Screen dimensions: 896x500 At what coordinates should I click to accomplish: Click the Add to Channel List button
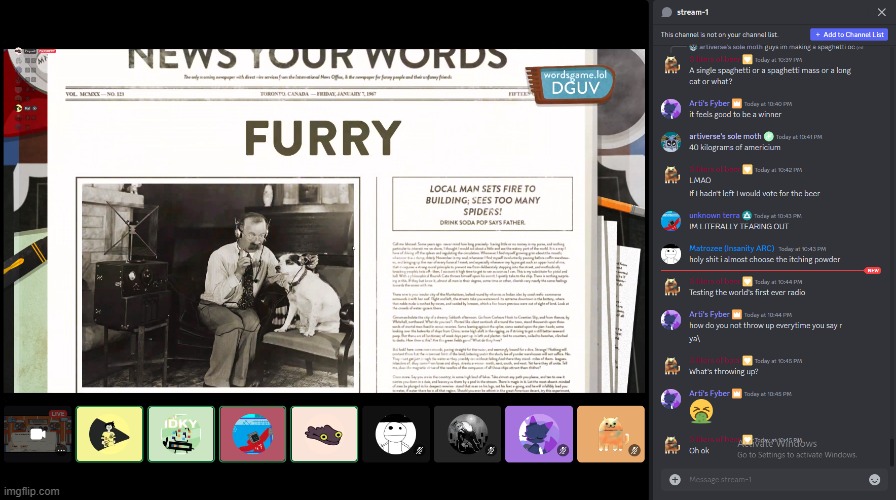[x=849, y=34]
